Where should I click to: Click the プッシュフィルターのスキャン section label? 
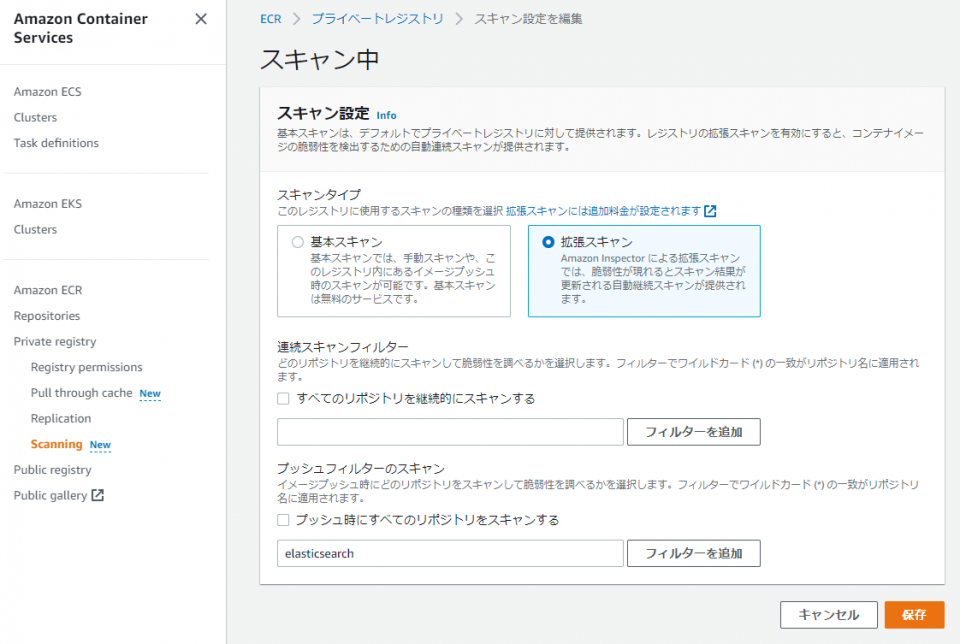click(361, 468)
